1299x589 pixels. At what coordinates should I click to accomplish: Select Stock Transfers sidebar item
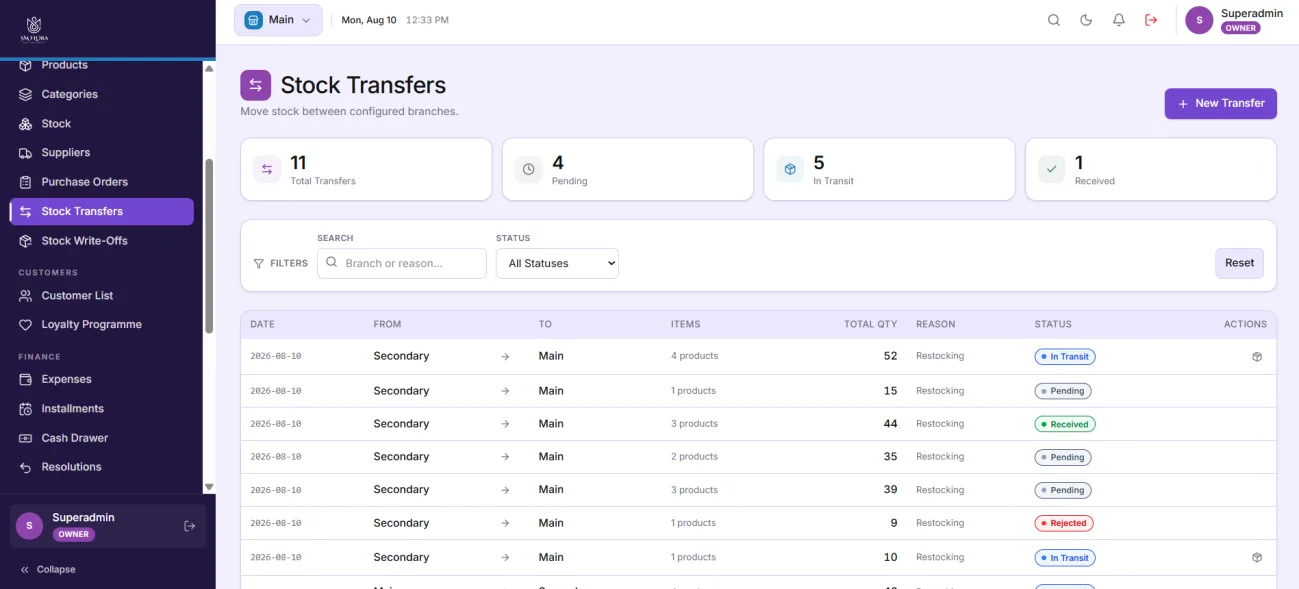point(102,211)
